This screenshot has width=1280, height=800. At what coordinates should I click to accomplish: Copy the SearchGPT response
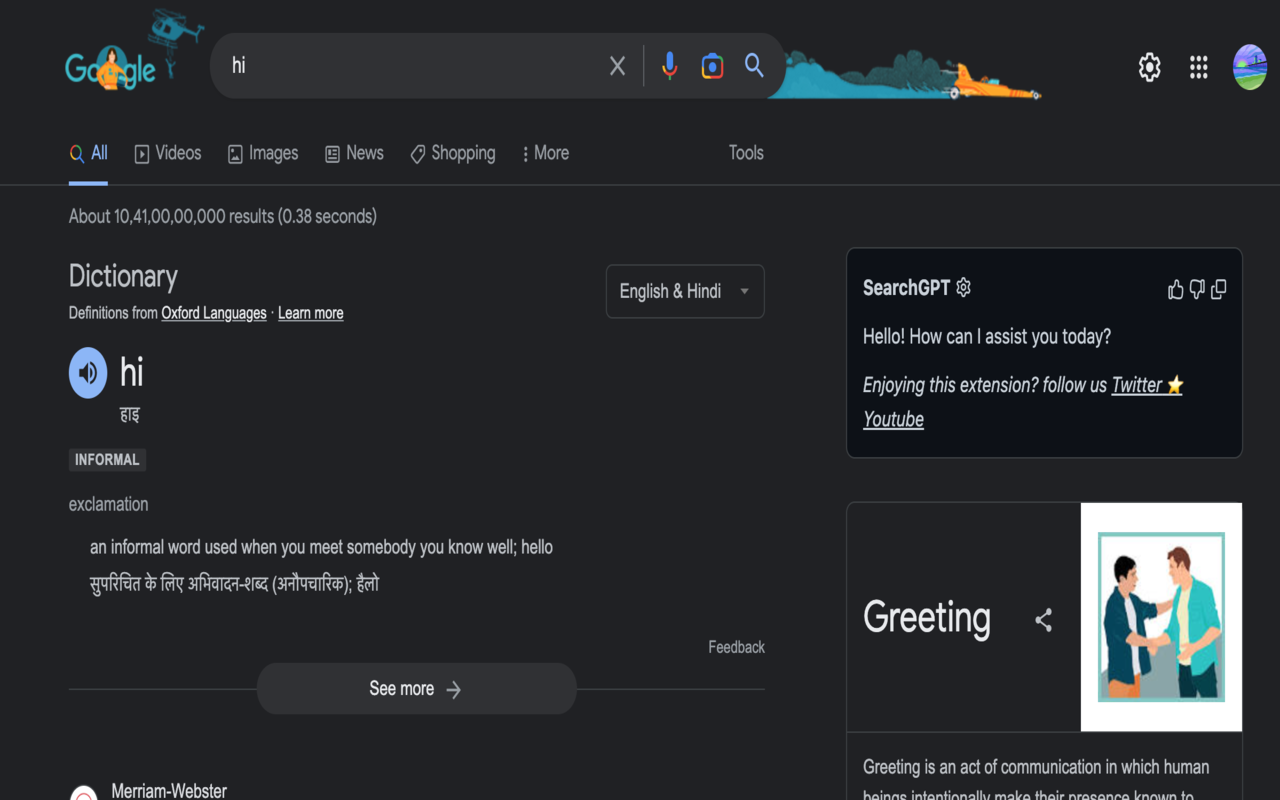tap(1218, 290)
